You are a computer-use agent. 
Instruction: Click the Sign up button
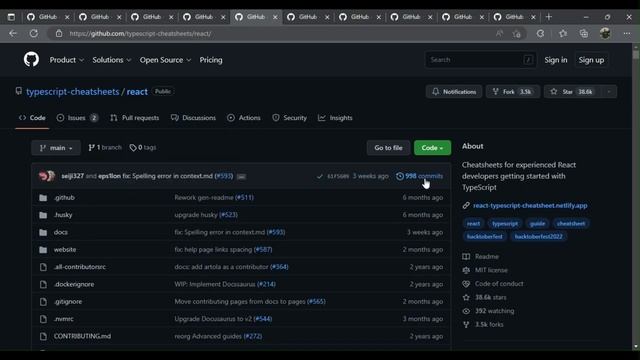click(591, 60)
